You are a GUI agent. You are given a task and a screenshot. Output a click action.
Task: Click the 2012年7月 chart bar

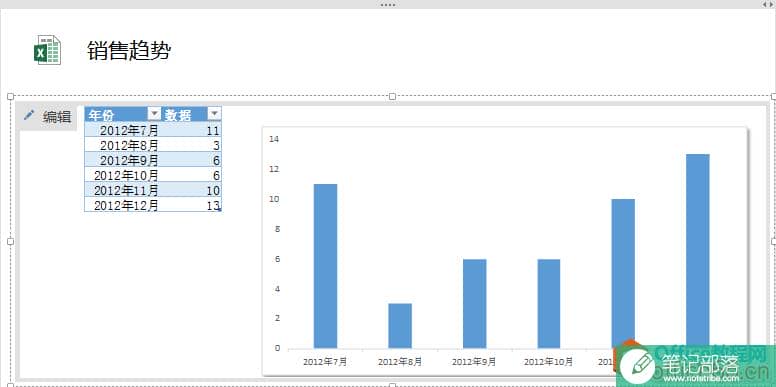pyautogui.click(x=326, y=266)
